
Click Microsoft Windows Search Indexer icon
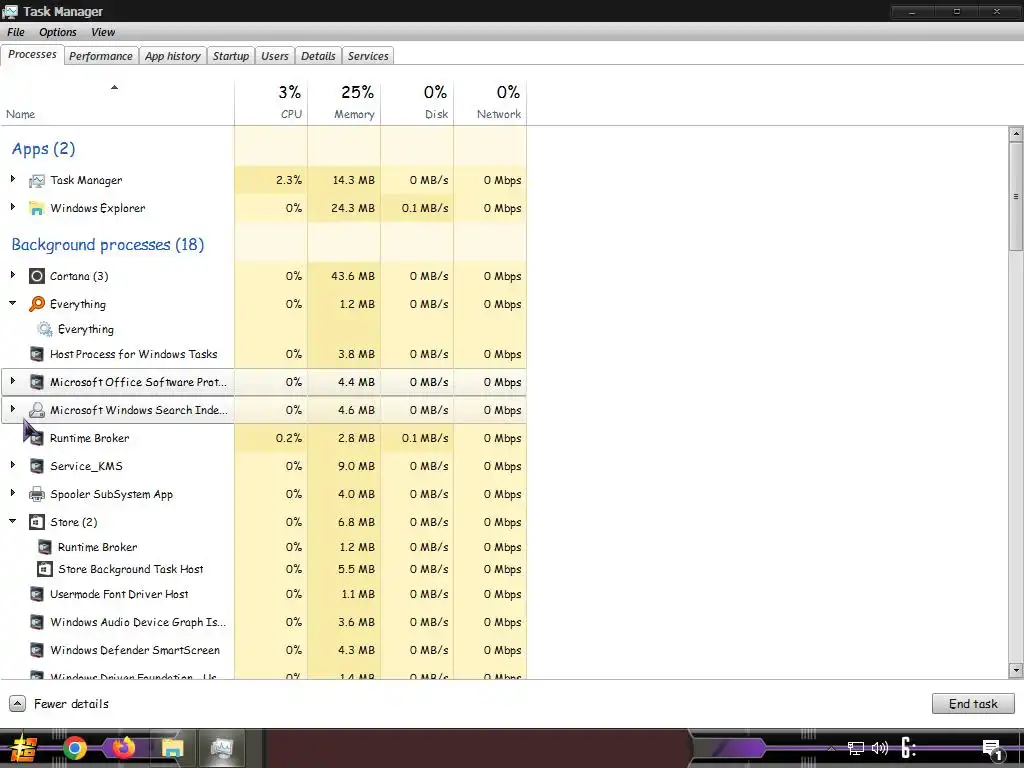coord(37,410)
